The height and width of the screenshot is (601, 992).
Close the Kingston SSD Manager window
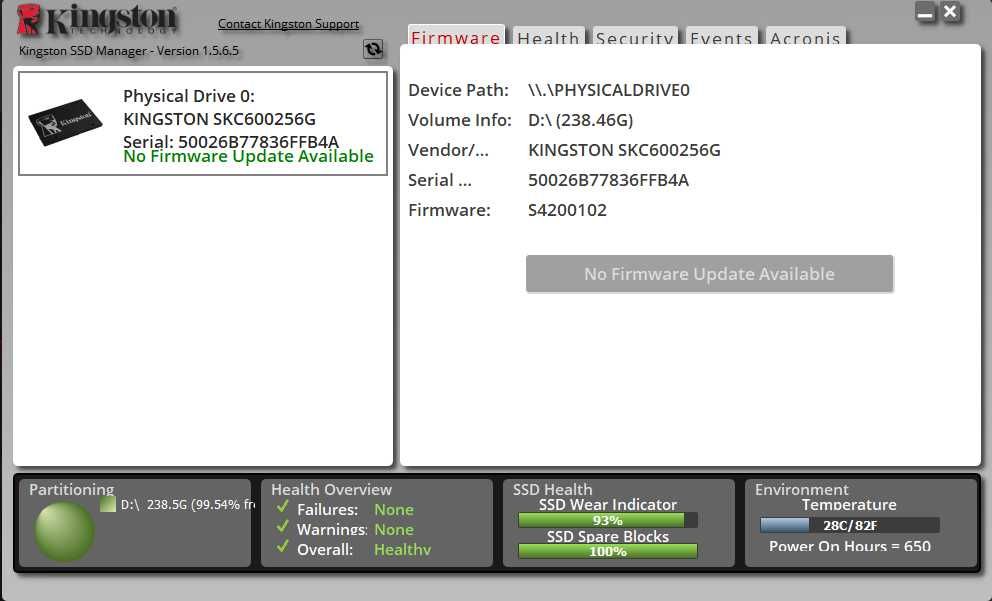[x=950, y=12]
